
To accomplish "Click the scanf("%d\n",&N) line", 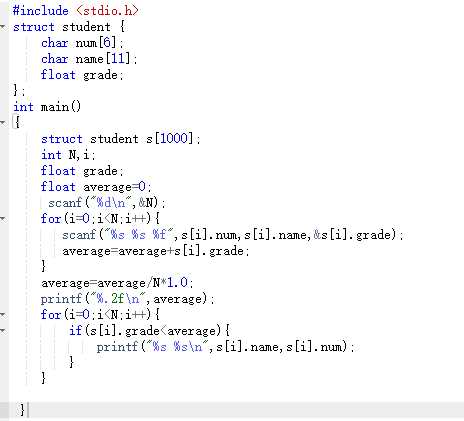I will 107,203.
